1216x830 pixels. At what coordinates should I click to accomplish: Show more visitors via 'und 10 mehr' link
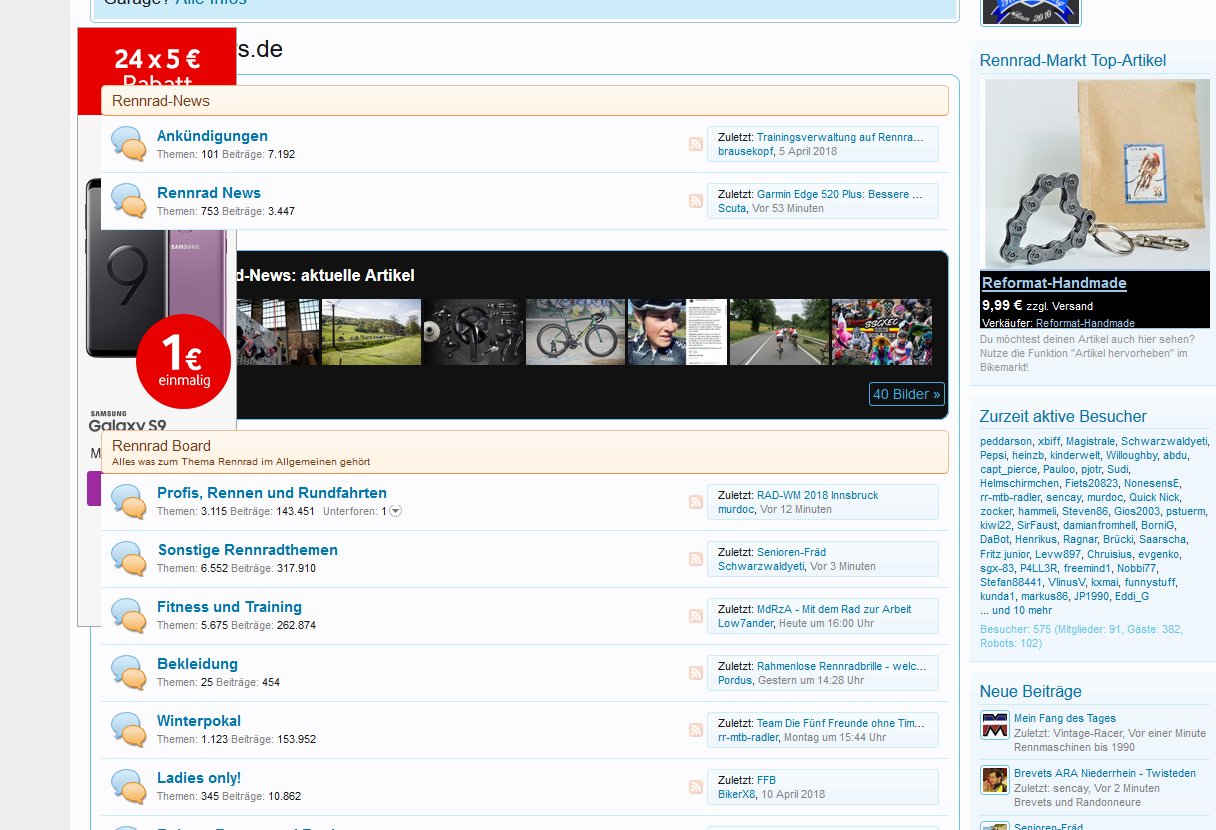[1016, 610]
